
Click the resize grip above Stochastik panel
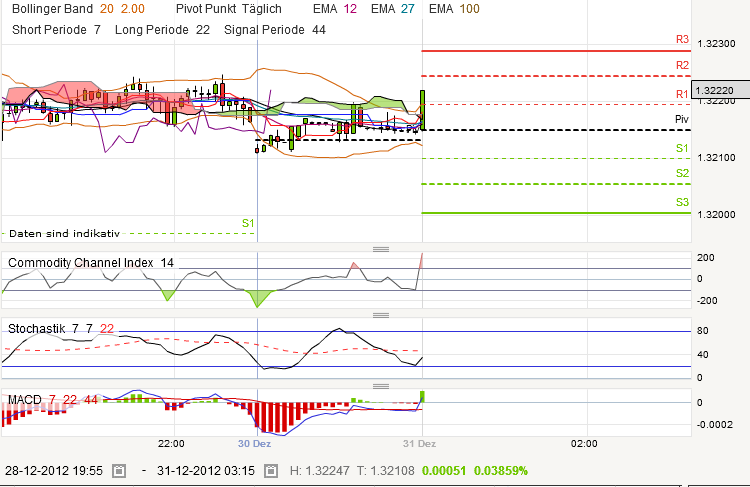coord(380,315)
